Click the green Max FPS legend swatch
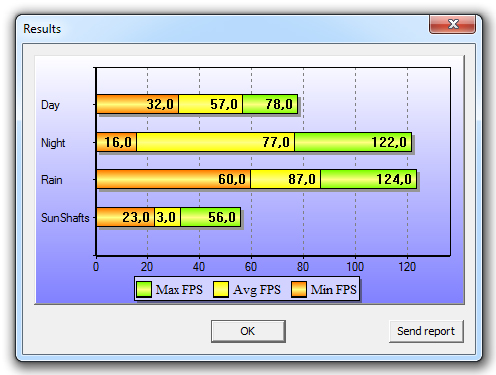This screenshot has width=496, height=375. pos(144,289)
